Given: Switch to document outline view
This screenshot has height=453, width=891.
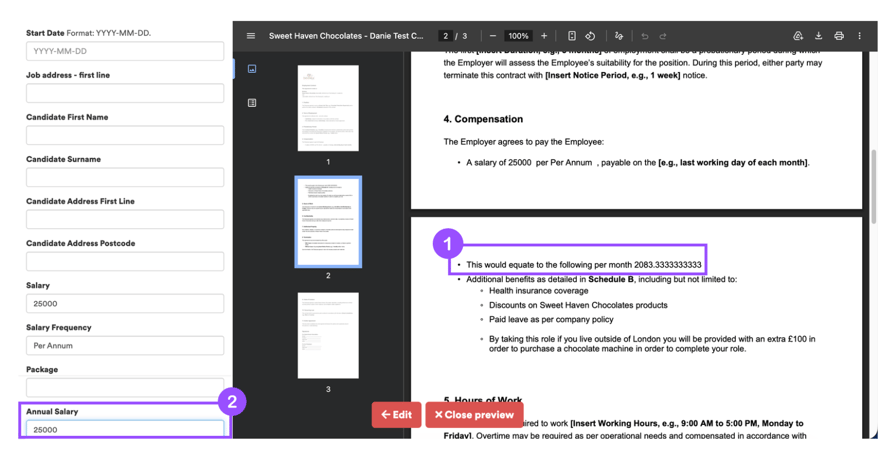Looking at the screenshot, I should point(252,103).
